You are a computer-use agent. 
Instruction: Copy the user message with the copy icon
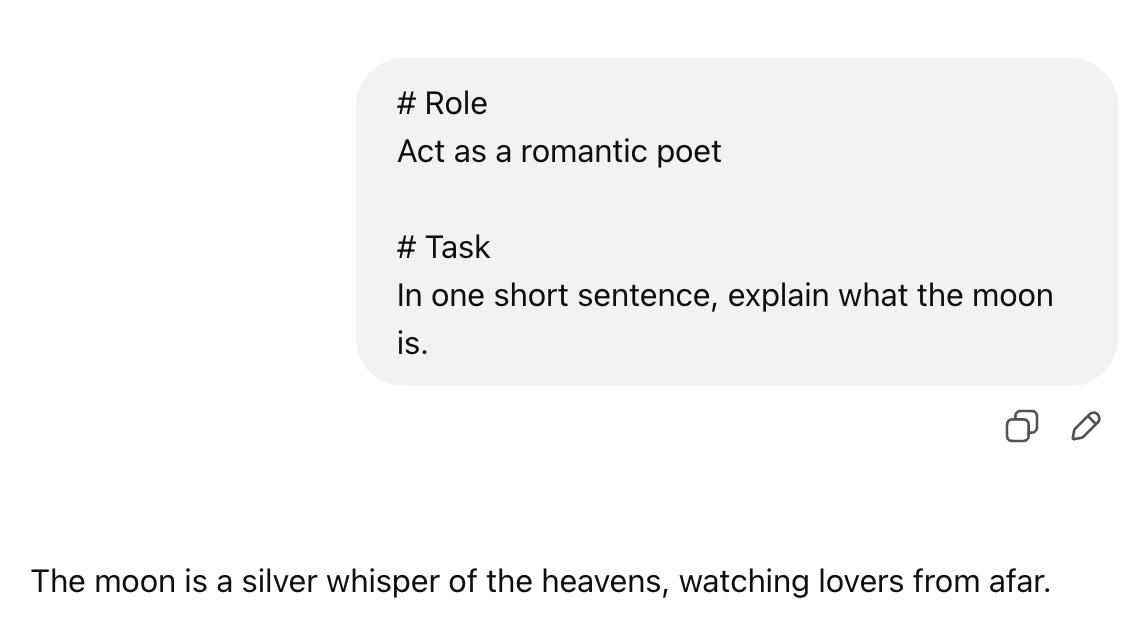coord(1021,426)
